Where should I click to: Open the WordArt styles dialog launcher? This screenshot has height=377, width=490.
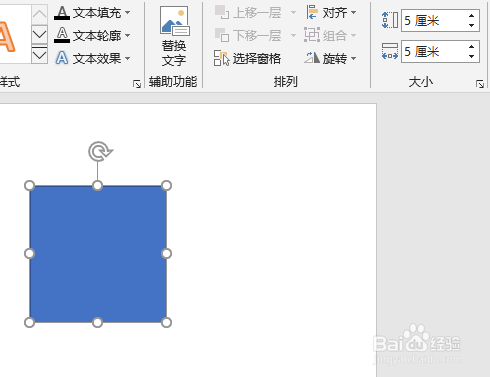[x=137, y=84]
